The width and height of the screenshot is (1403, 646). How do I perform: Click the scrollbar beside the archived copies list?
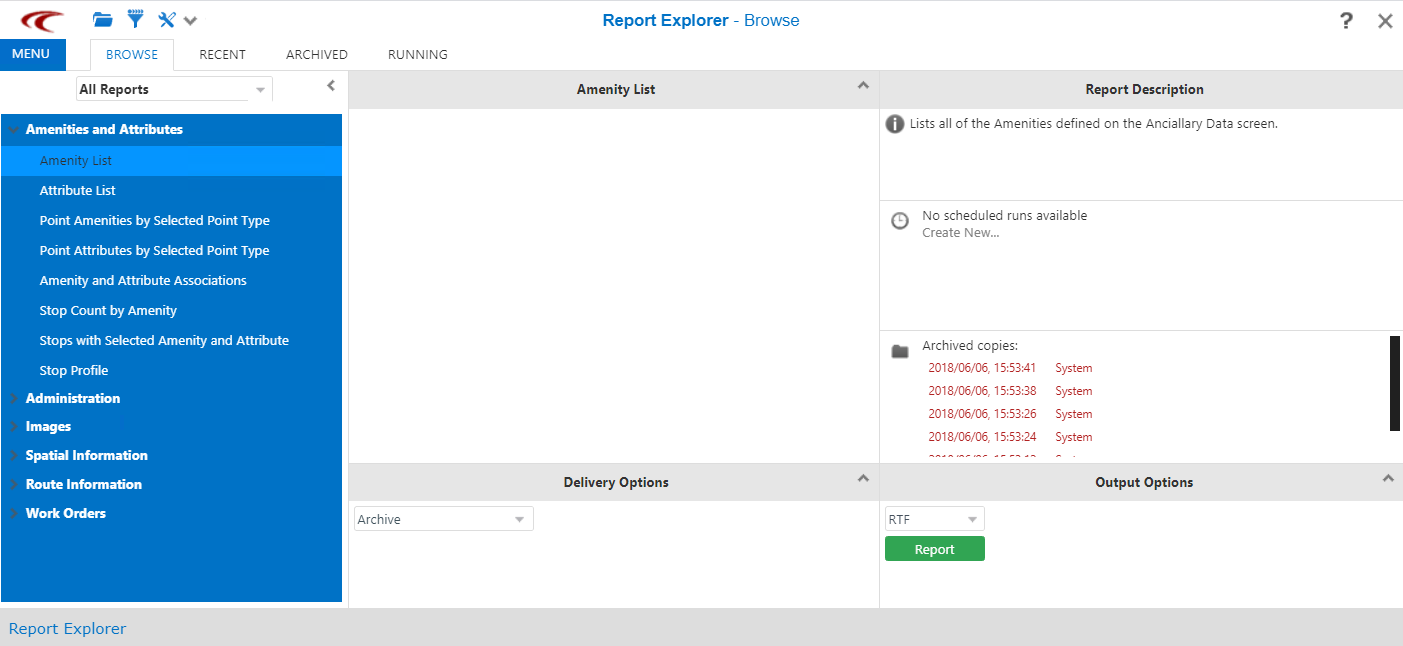(x=1396, y=385)
